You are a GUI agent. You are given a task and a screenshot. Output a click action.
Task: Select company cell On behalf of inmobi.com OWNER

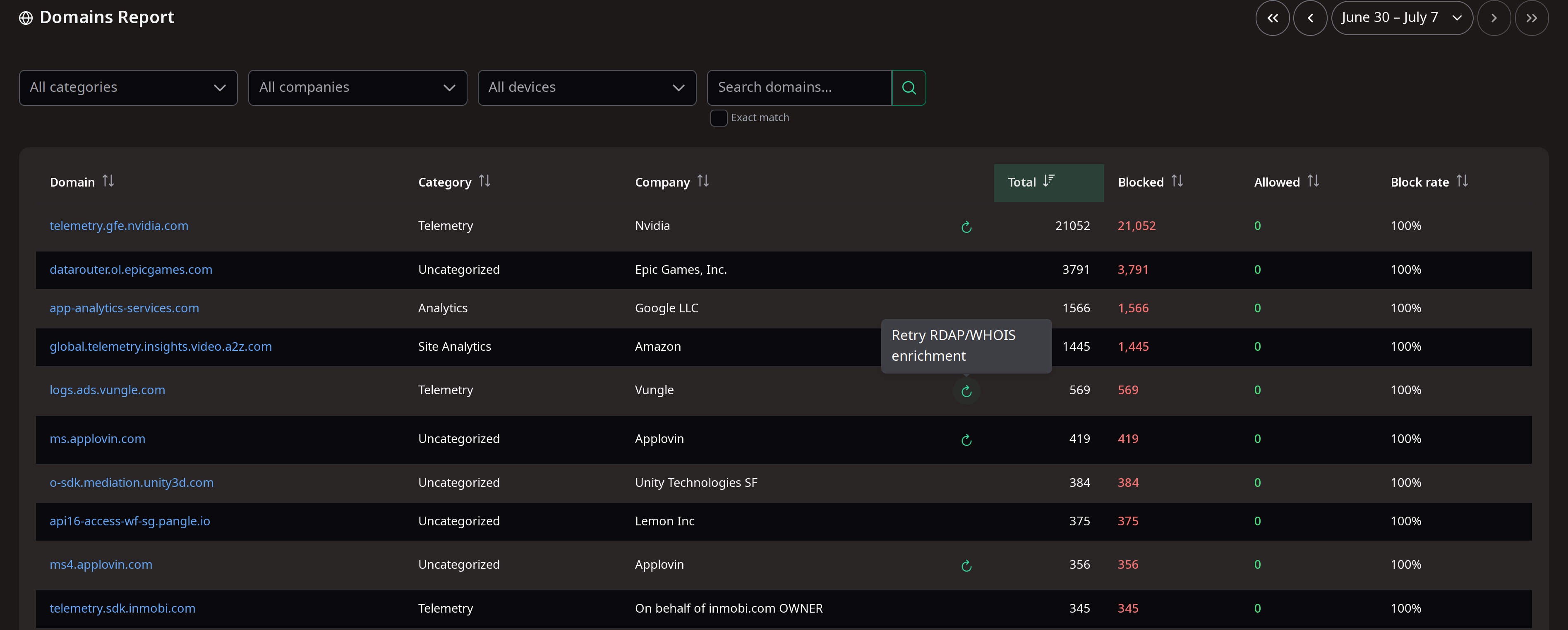click(x=729, y=608)
